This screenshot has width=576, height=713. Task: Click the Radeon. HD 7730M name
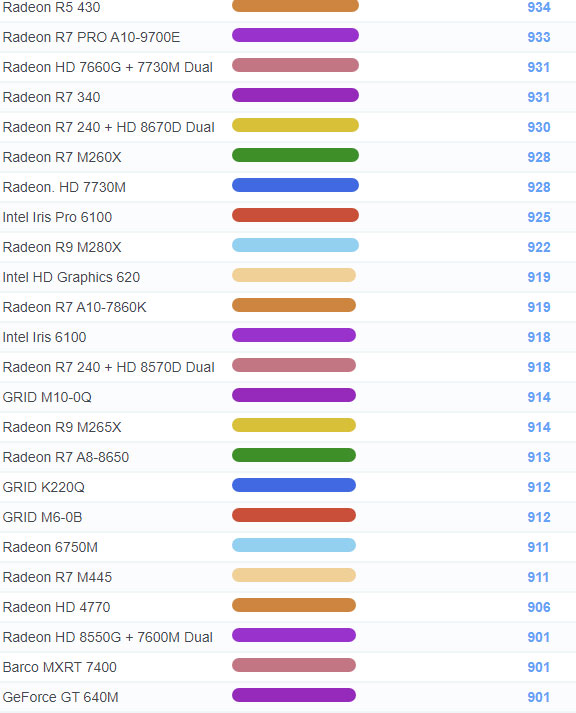64,187
